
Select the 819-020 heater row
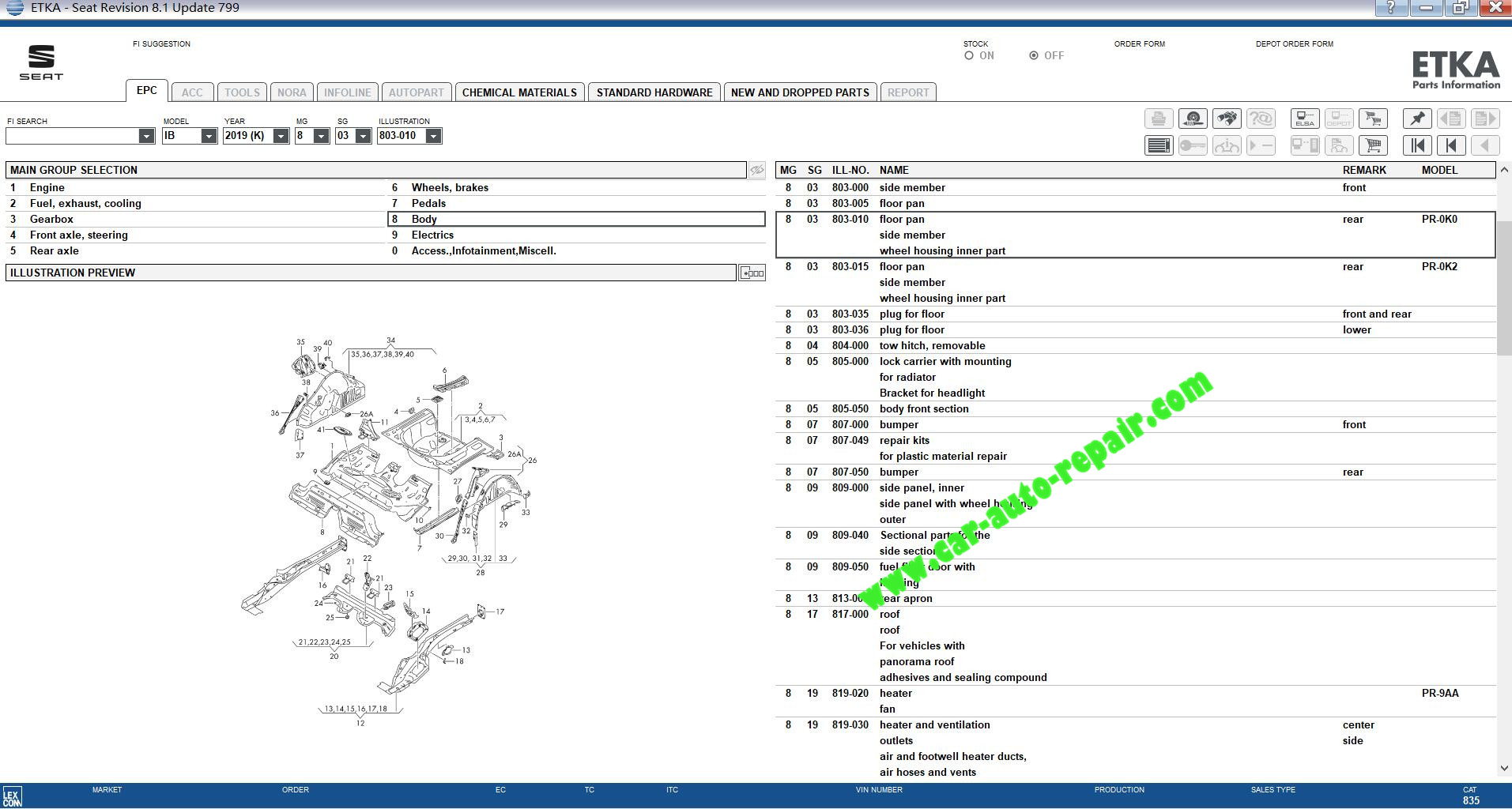tap(1136, 702)
